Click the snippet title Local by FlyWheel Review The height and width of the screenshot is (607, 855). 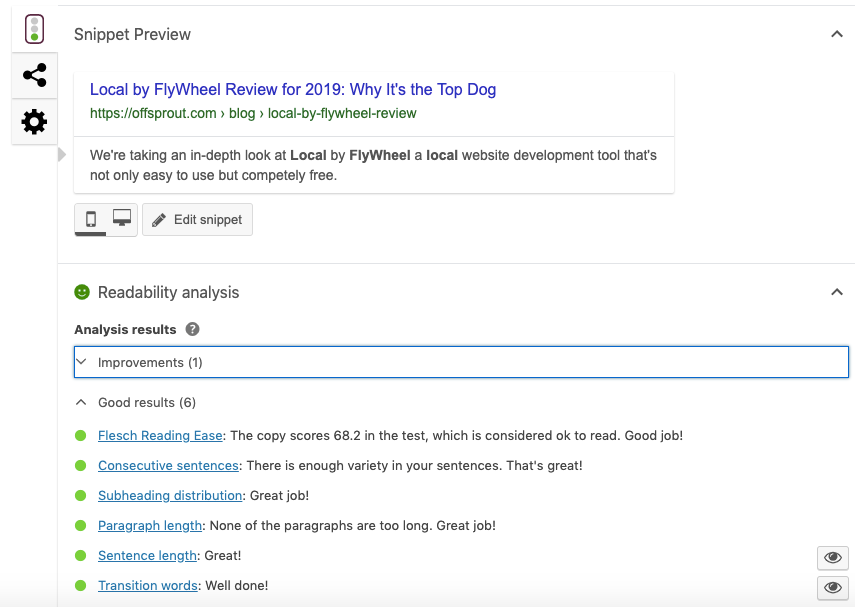tap(293, 90)
